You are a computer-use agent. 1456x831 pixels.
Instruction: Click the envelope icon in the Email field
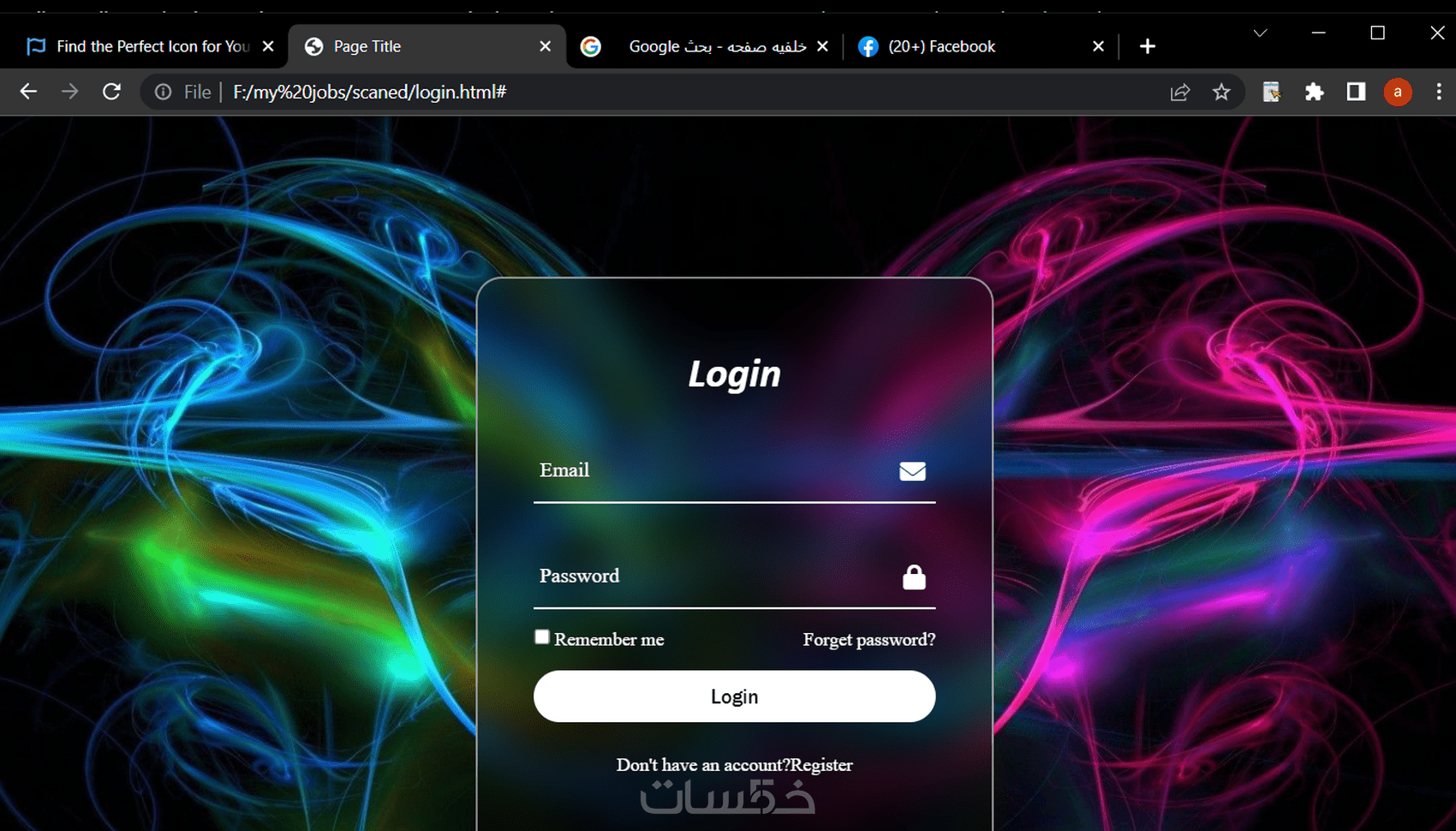912,471
